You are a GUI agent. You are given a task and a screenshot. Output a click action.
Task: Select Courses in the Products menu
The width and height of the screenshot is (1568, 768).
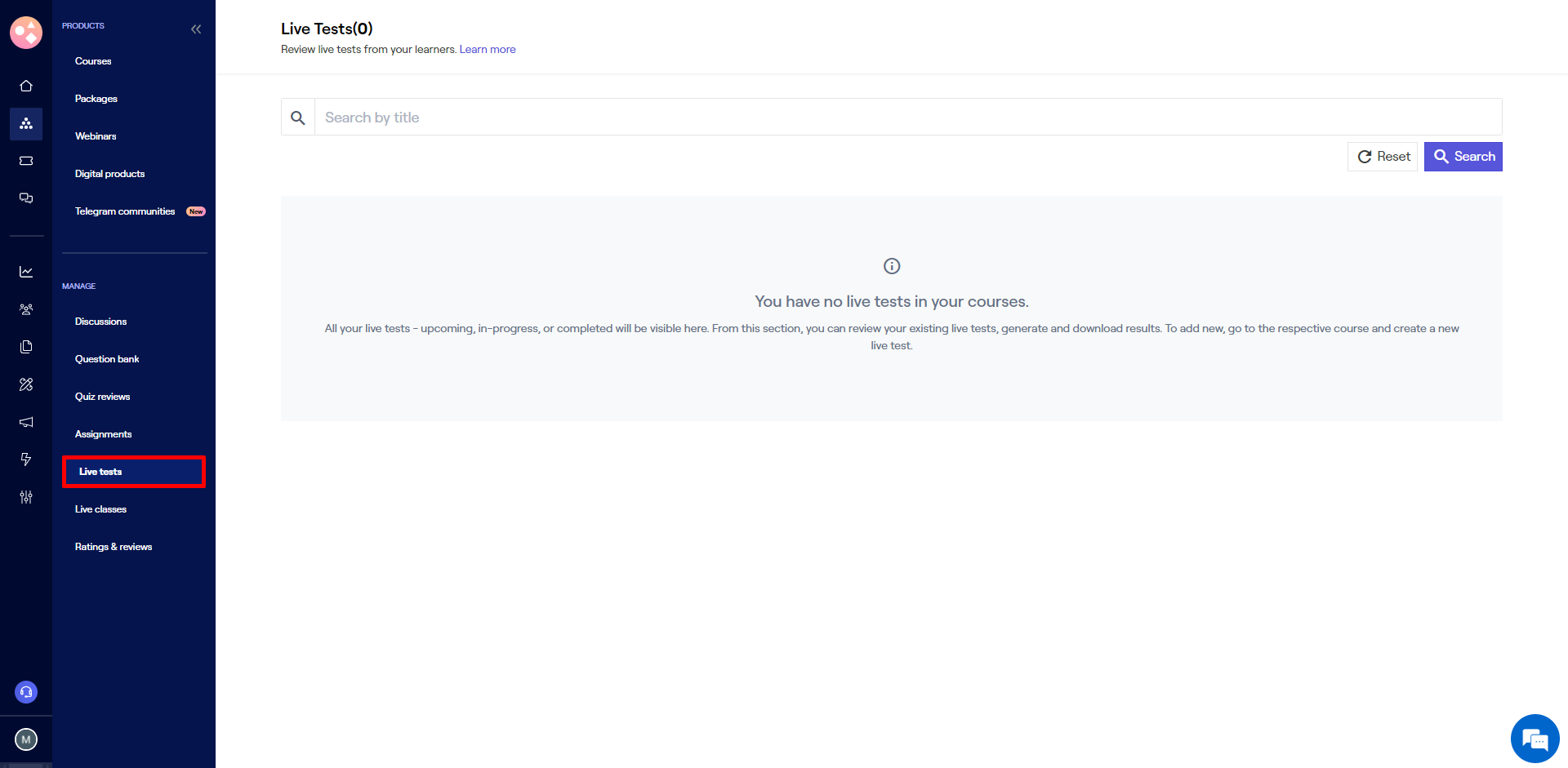coord(93,61)
